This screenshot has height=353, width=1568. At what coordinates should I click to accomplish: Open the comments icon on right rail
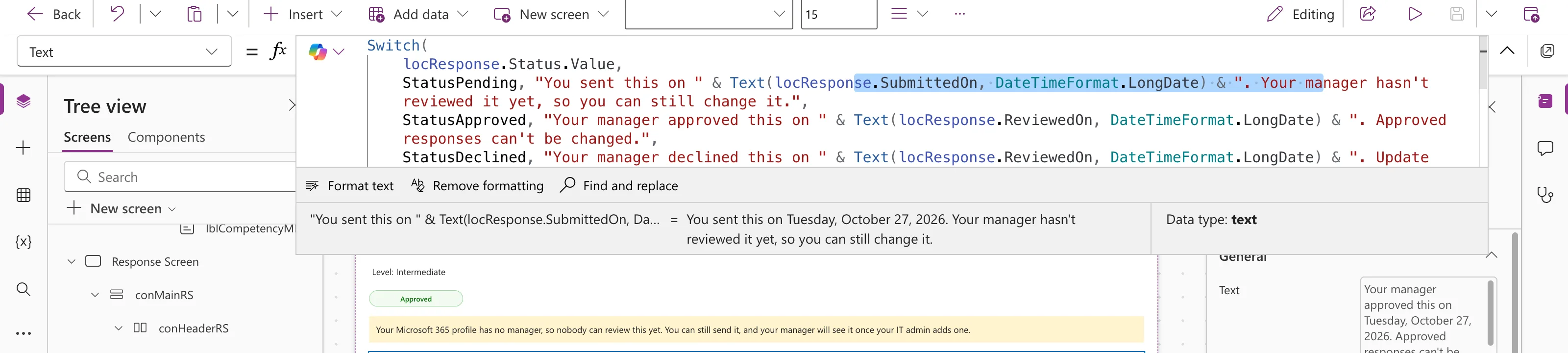pyautogui.click(x=1545, y=148)
